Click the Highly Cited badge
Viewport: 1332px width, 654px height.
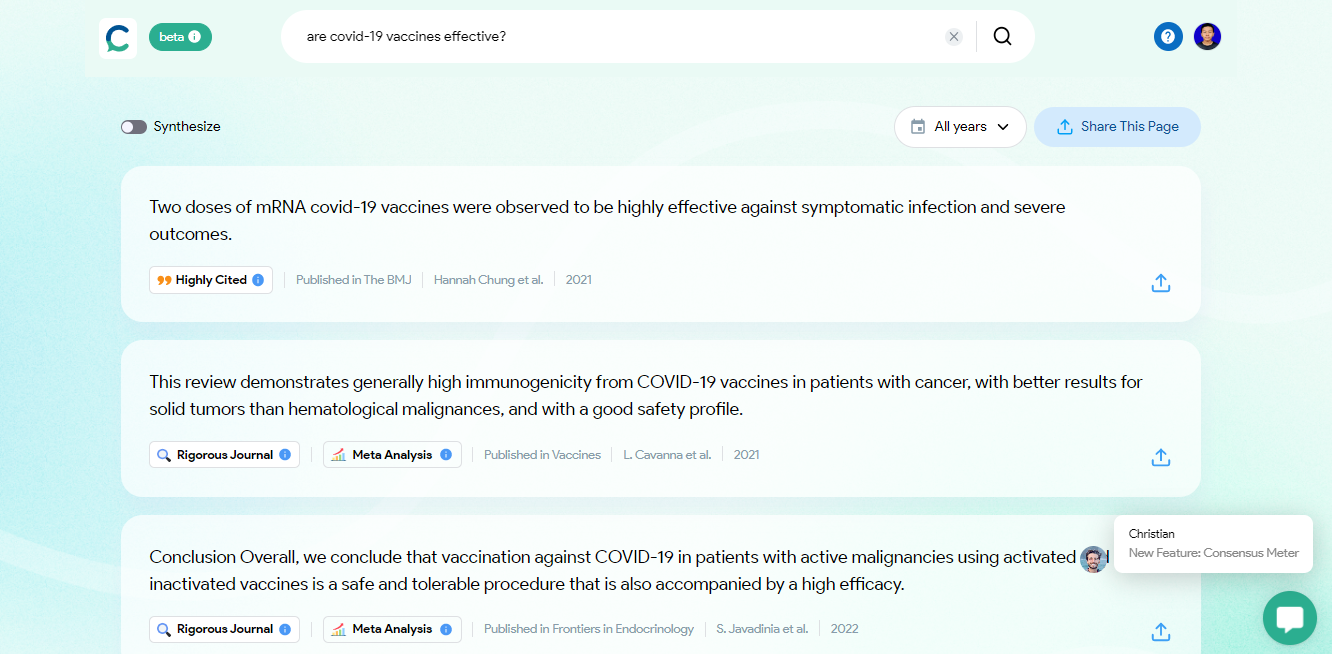tap(211, 280)
